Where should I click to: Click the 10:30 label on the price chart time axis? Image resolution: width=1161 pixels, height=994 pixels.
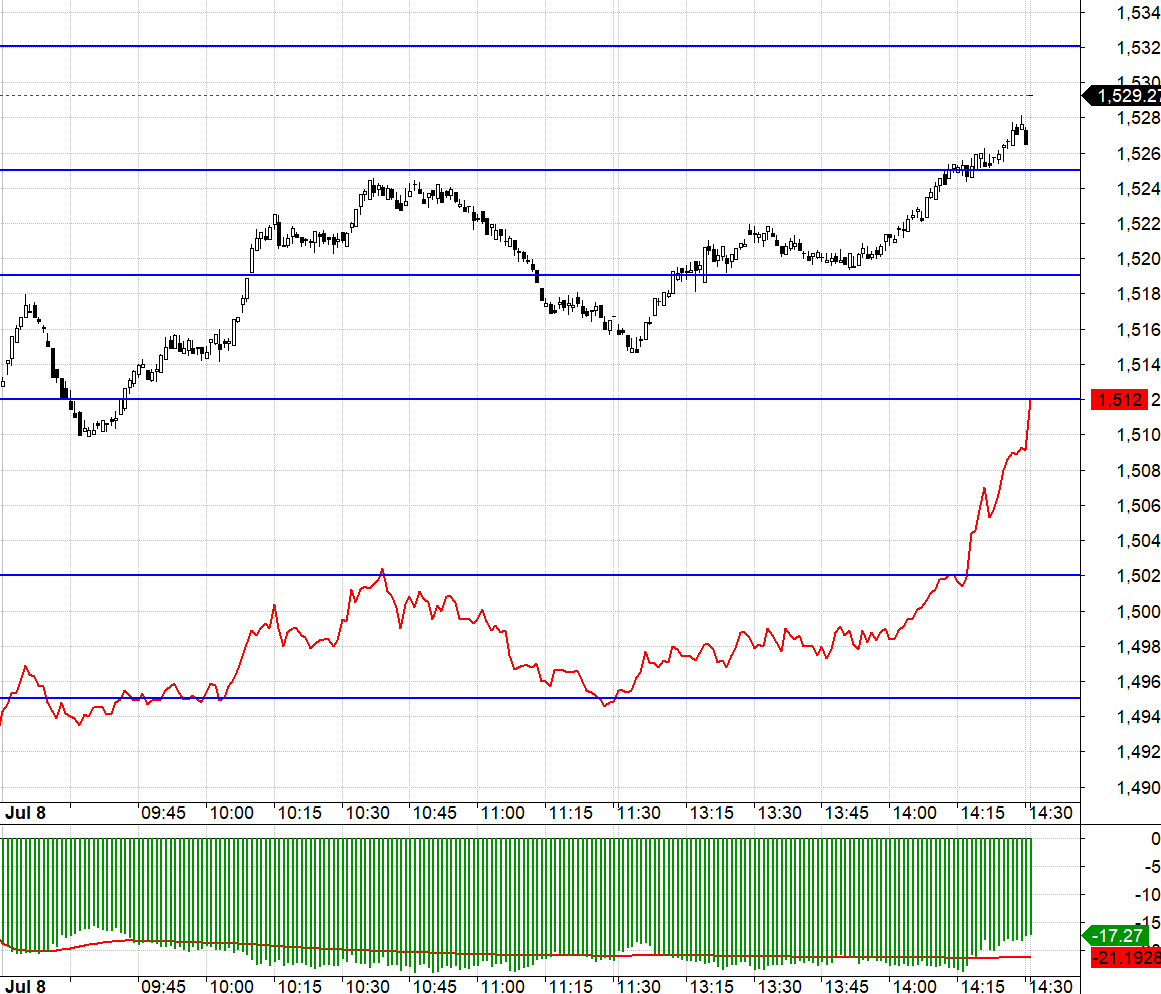point(367,813)
